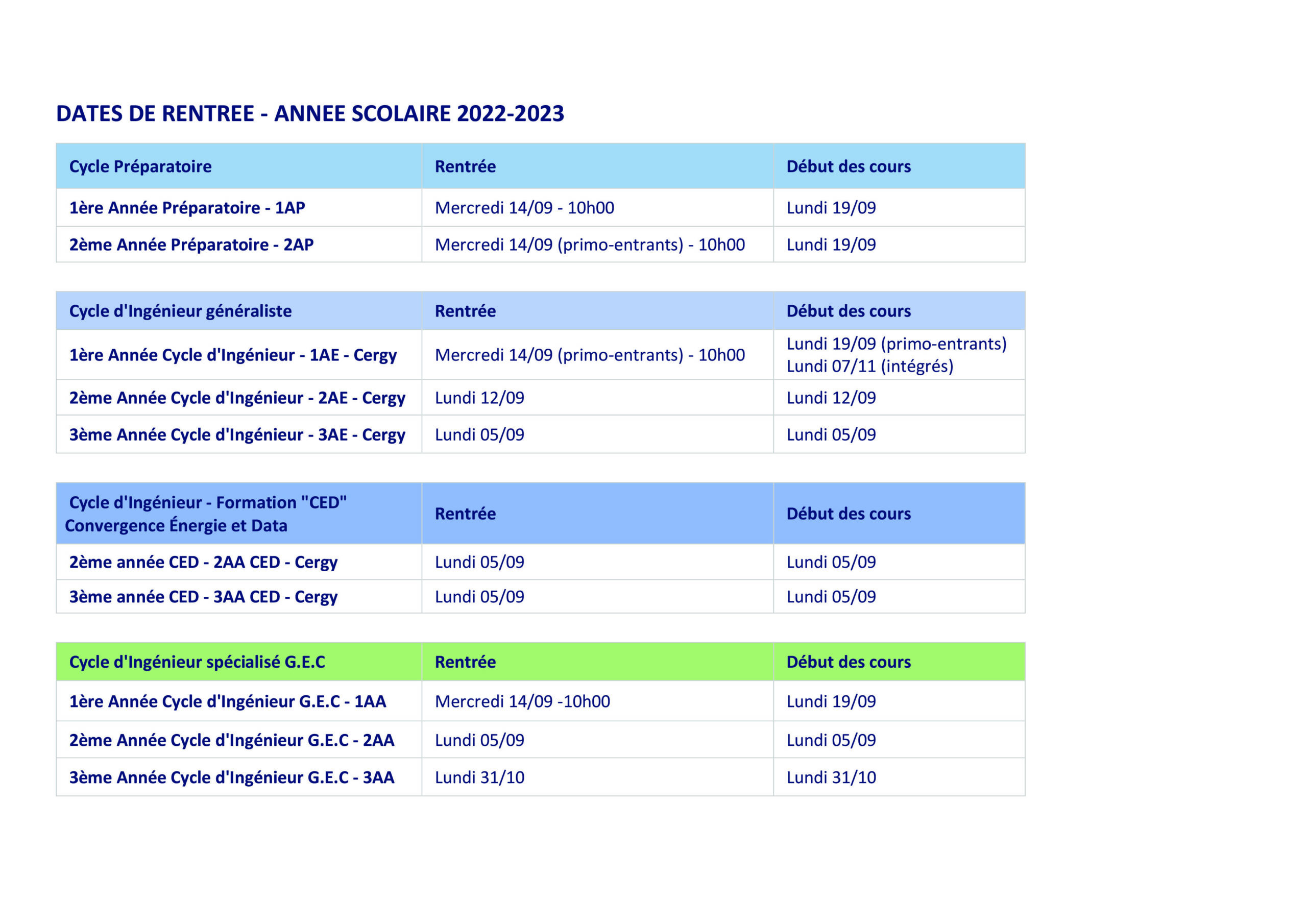Select "2ème Année Cycle d'Ingénieur G.E.C - 2AA"
Viewport: 1307px width, 924px height.
coord(232,741)
